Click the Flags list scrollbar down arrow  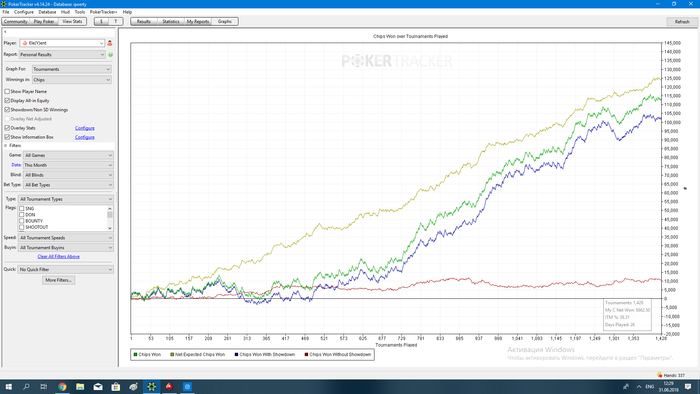(110, 228)
